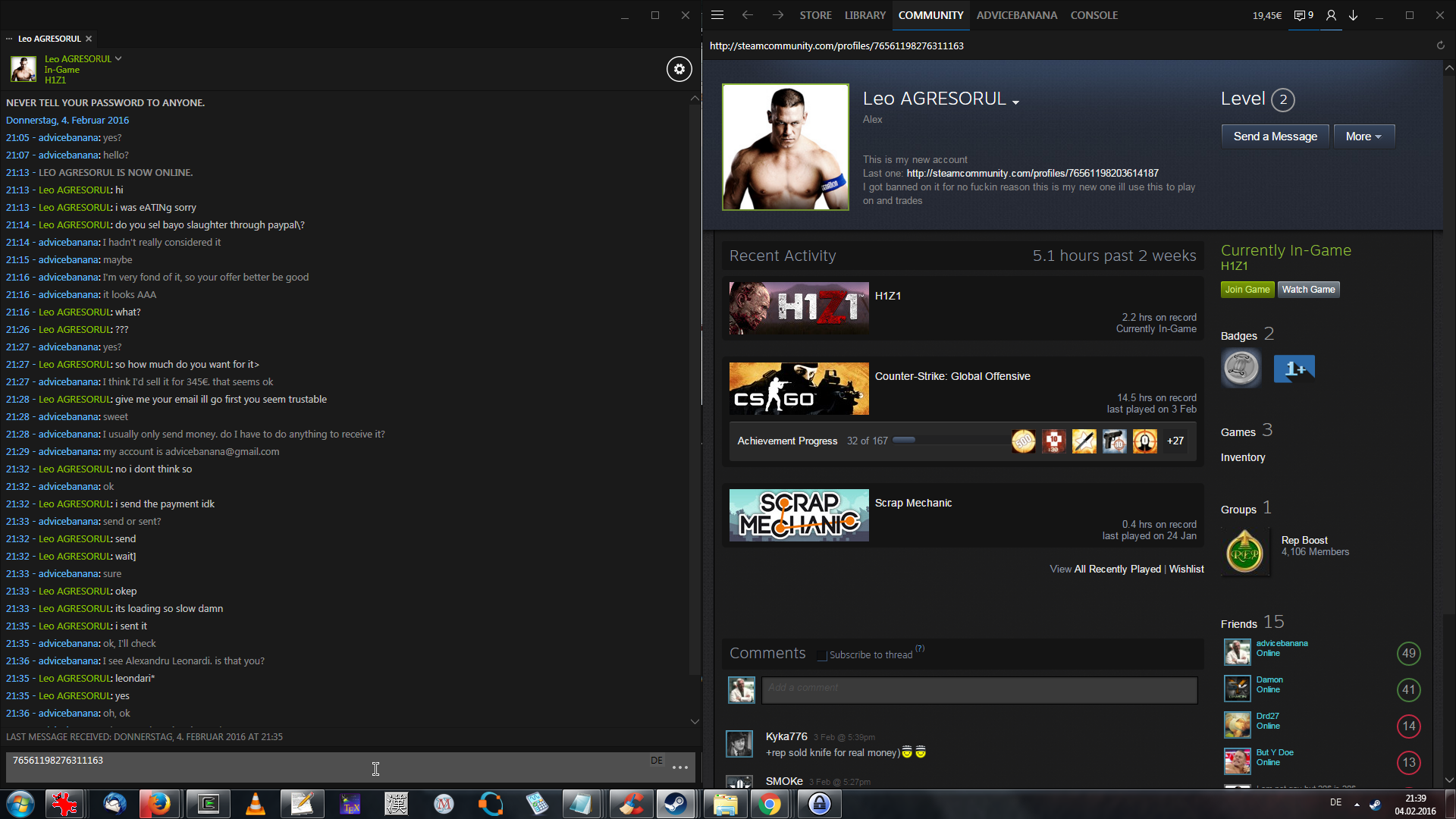
Task: Select the Leo AGRESORUL chat tab
Action: click(49, 39)
